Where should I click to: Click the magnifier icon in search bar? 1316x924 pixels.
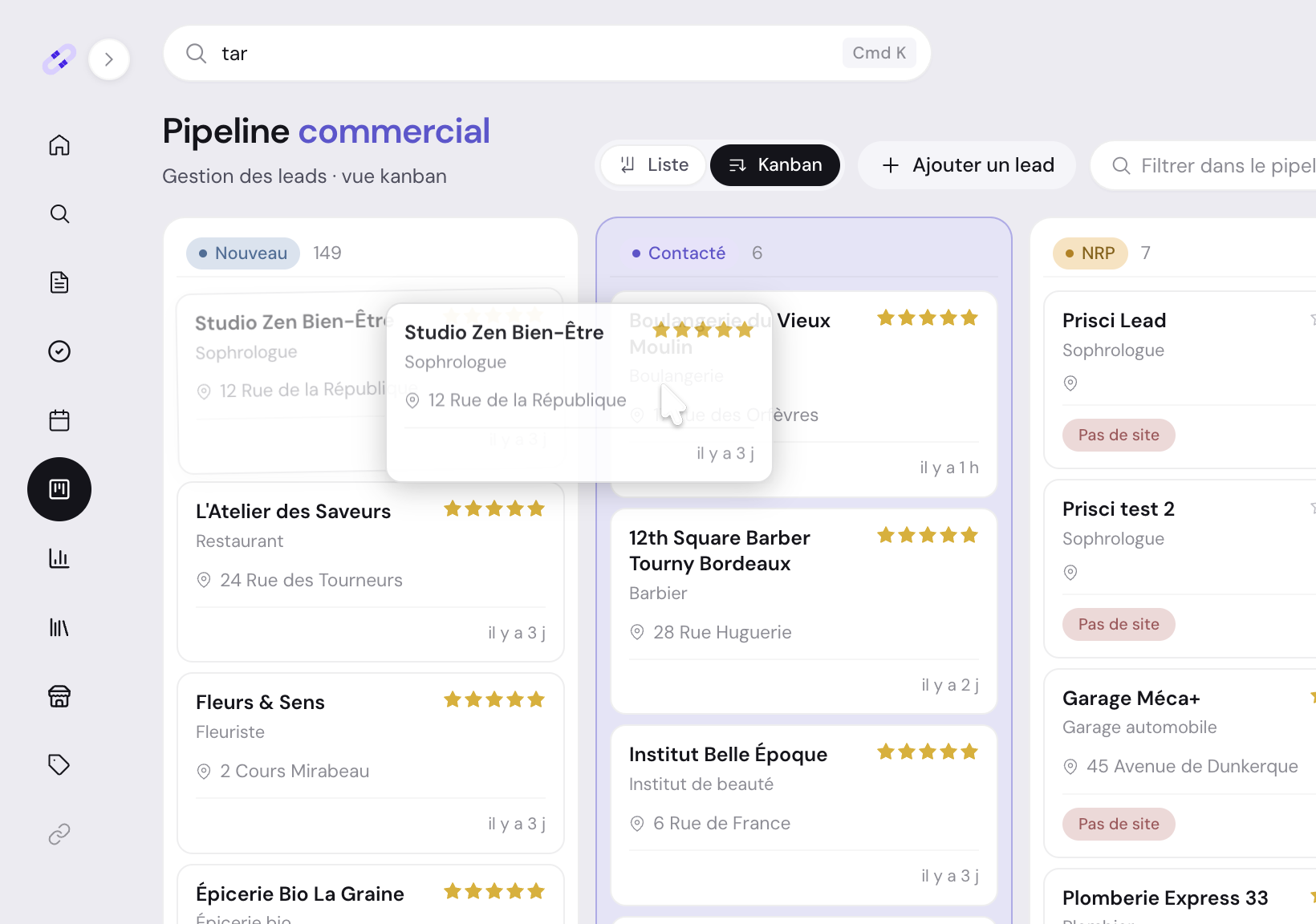pyautogui.click(x=197, y=54)
